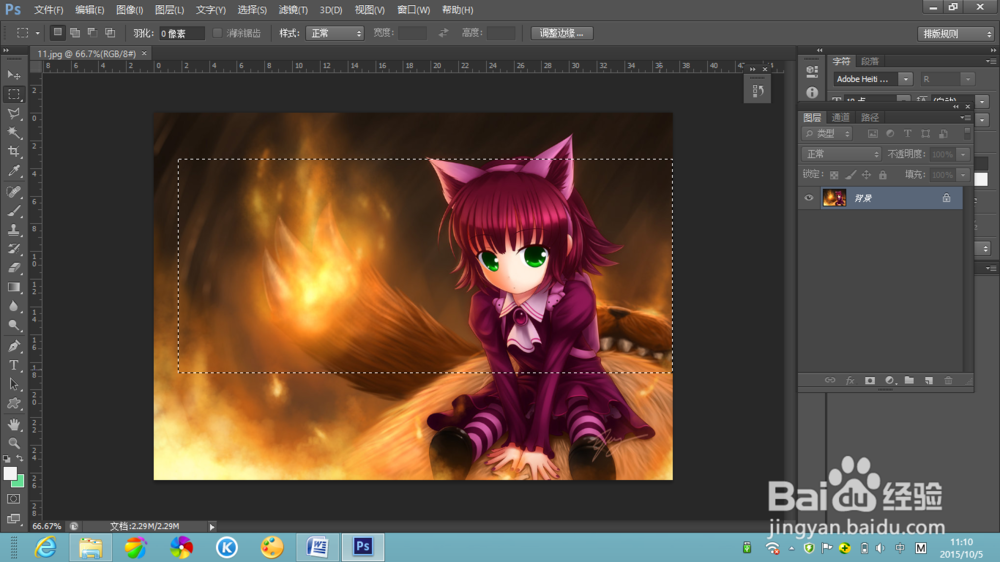Change screen mode icon
The image size is (1000, 562).
click(x=13, y=519)
